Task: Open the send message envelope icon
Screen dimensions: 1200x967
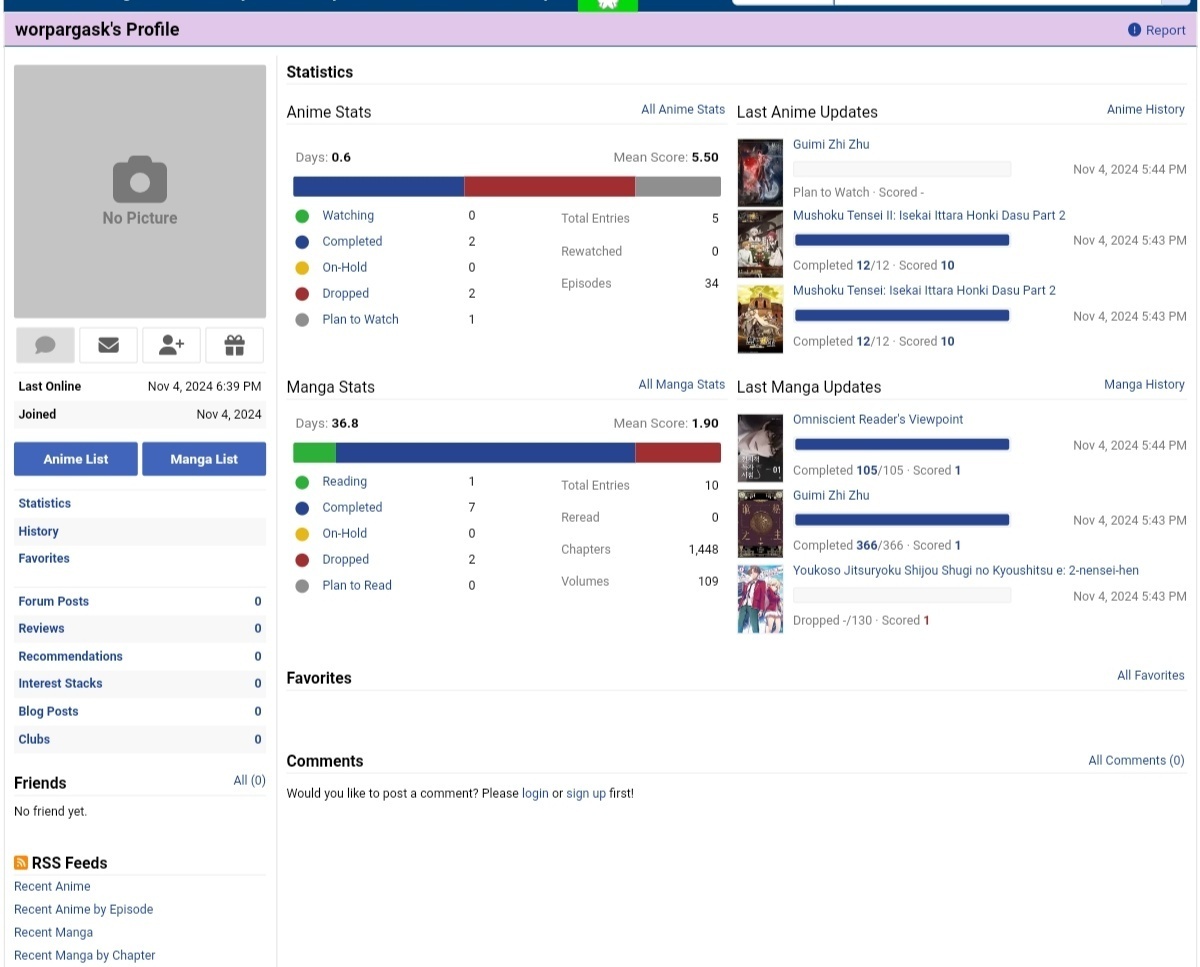Action: [x=108, y=345]
